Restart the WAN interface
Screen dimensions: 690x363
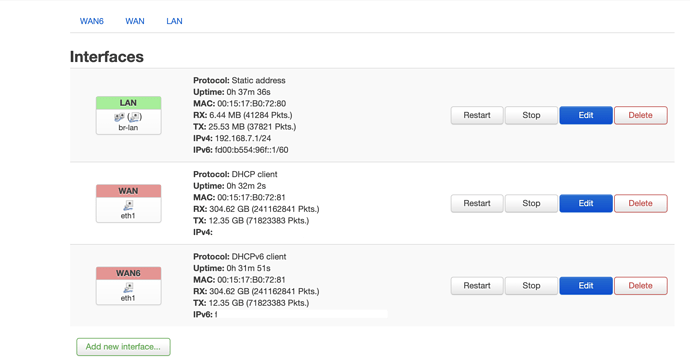click(x=477, y=203)
